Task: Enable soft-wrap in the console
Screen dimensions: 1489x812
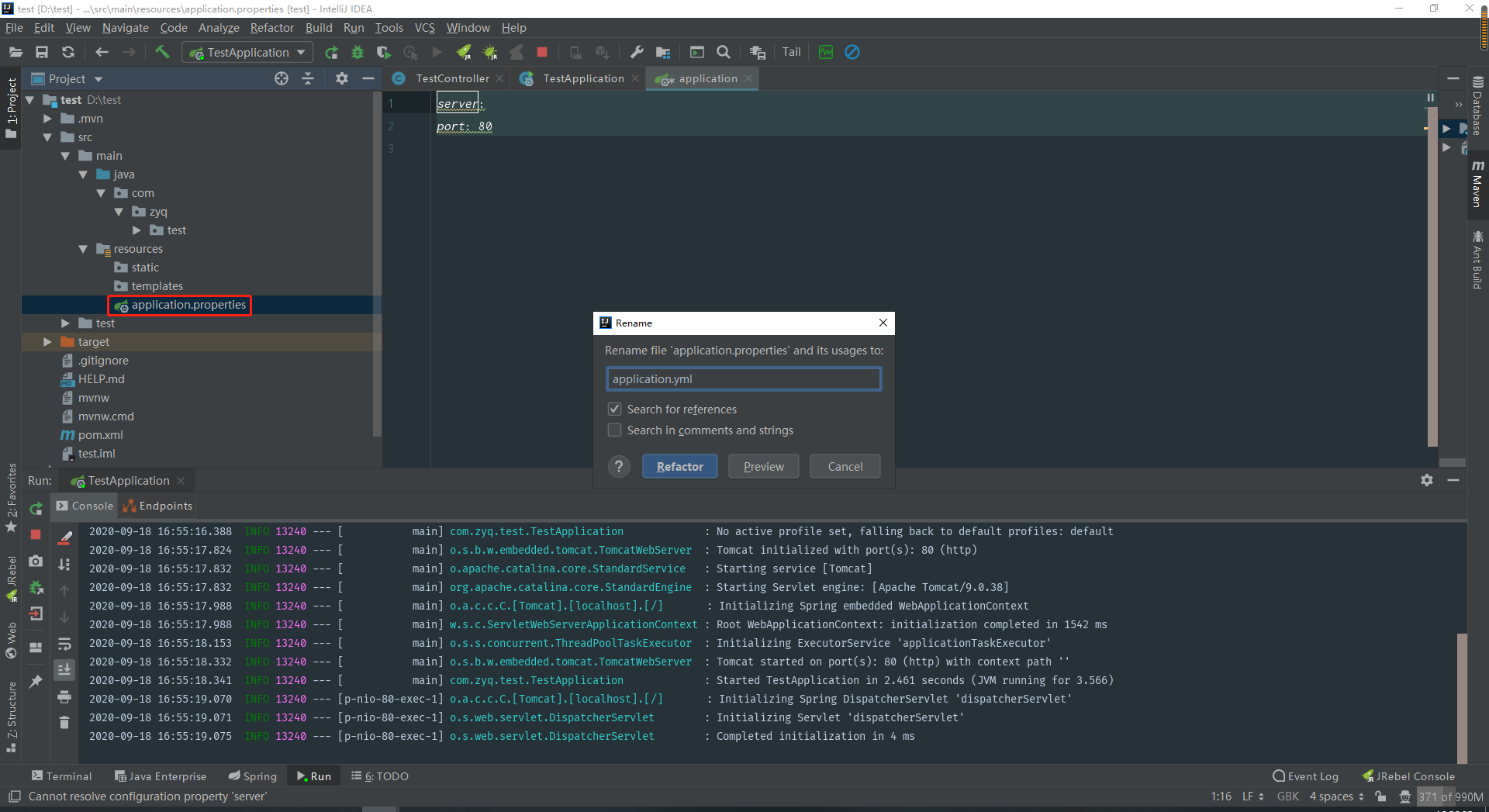Action: coord(64,644)
